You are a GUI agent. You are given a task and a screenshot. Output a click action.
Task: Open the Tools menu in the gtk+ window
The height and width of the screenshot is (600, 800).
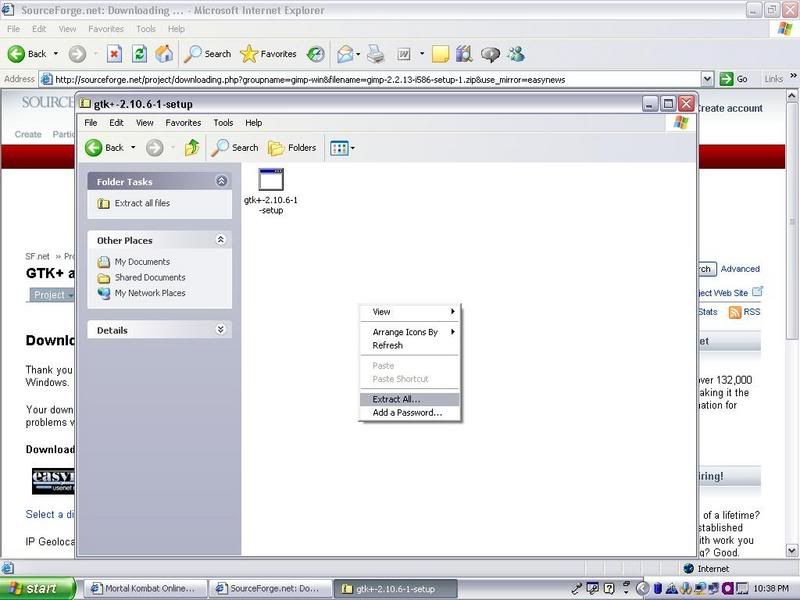(223, 123)
